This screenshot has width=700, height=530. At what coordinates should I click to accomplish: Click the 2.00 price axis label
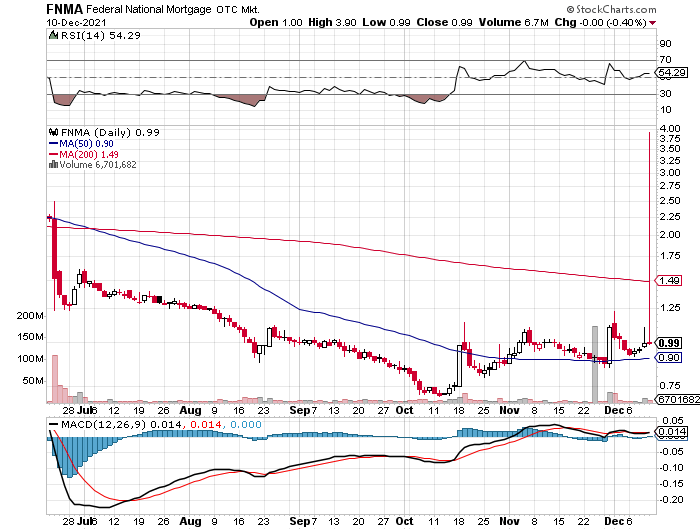(670, 234)
